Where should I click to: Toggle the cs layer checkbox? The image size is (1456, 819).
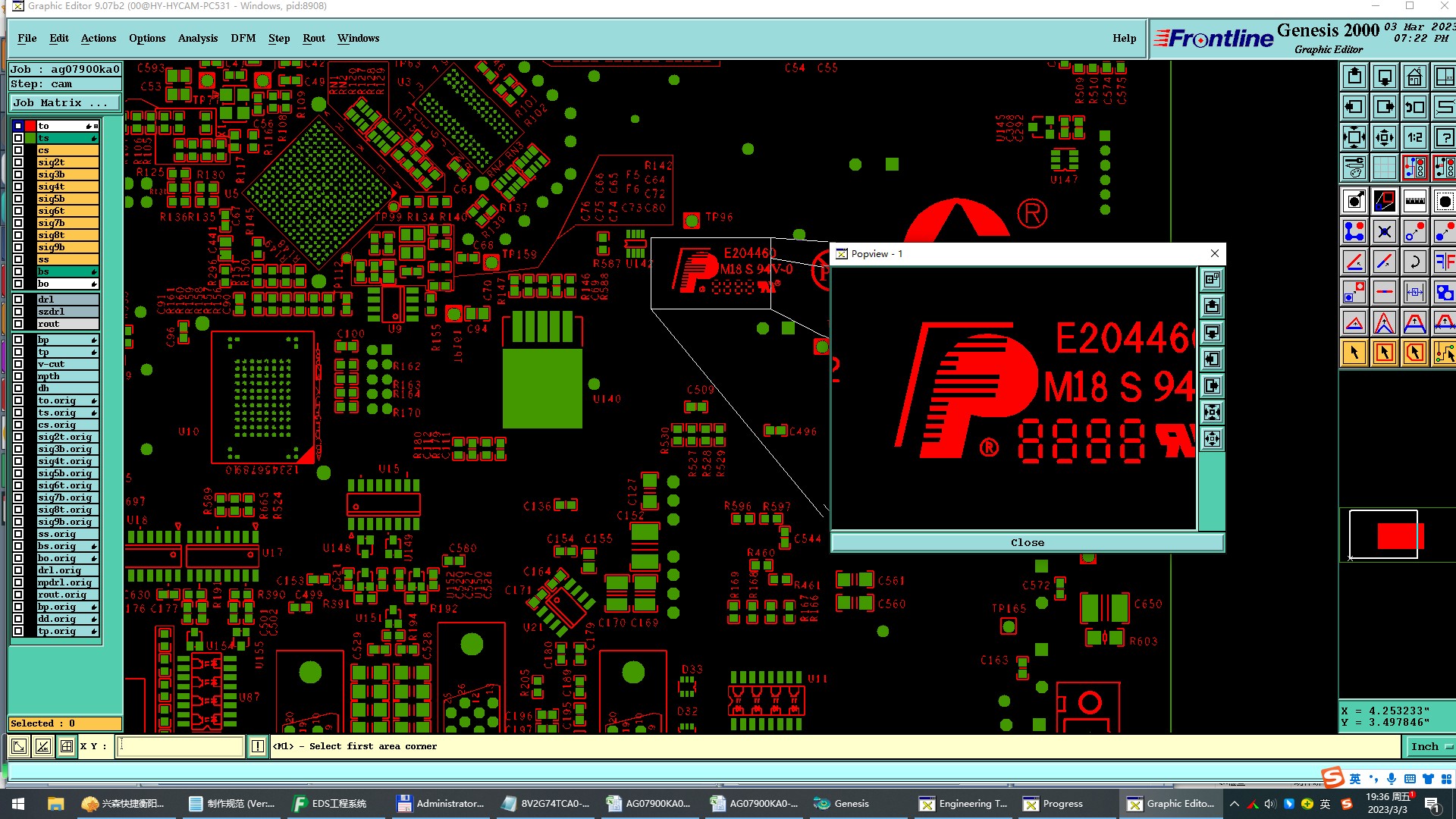point(18,150)
